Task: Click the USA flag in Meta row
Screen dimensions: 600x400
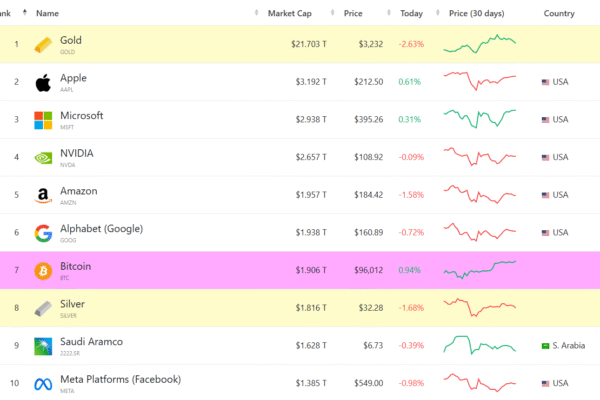Action: click(545, 383)
